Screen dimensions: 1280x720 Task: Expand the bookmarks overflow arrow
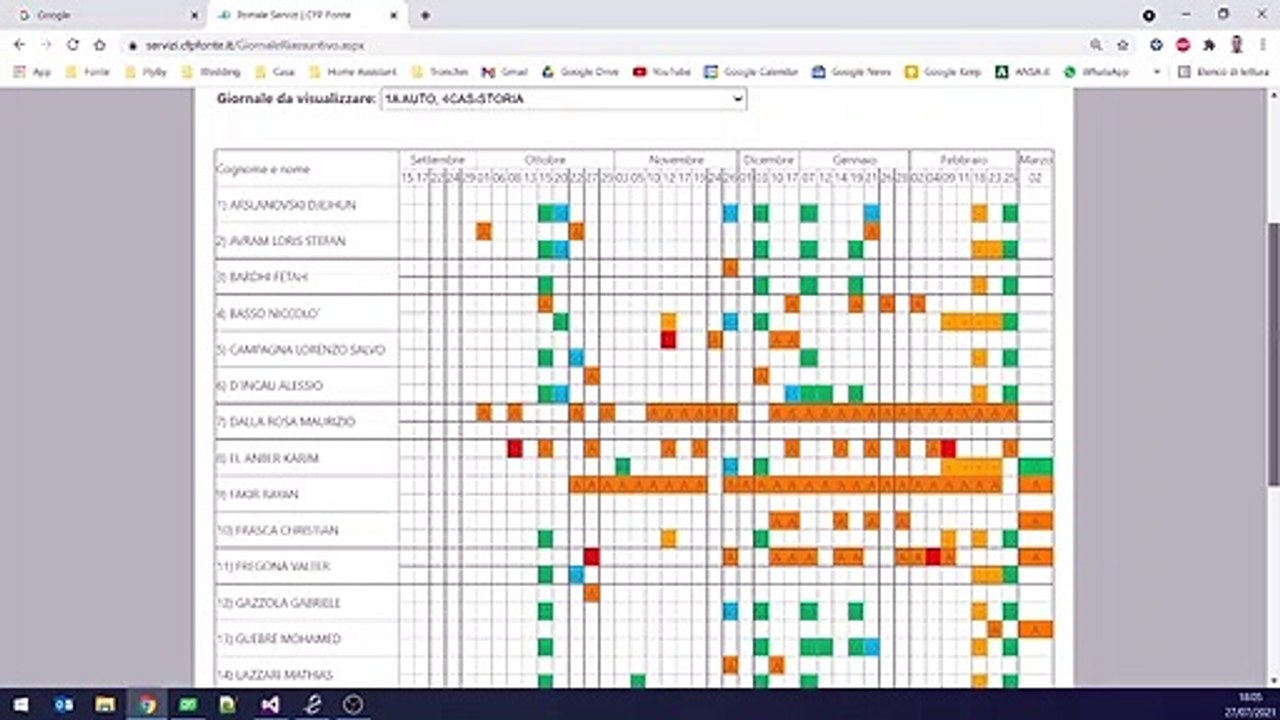pyautogui.click(x=1157, y=72)
